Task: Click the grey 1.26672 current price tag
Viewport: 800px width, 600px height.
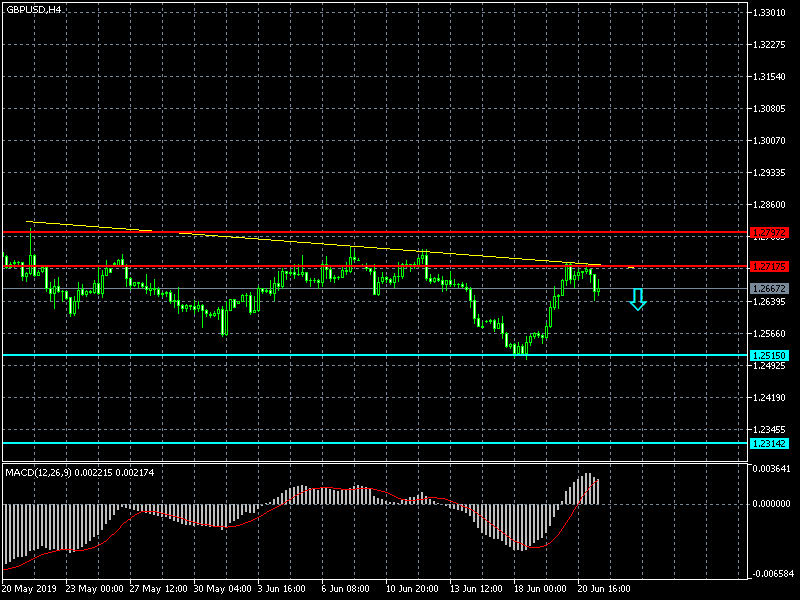Action: (x=769, y=289)
